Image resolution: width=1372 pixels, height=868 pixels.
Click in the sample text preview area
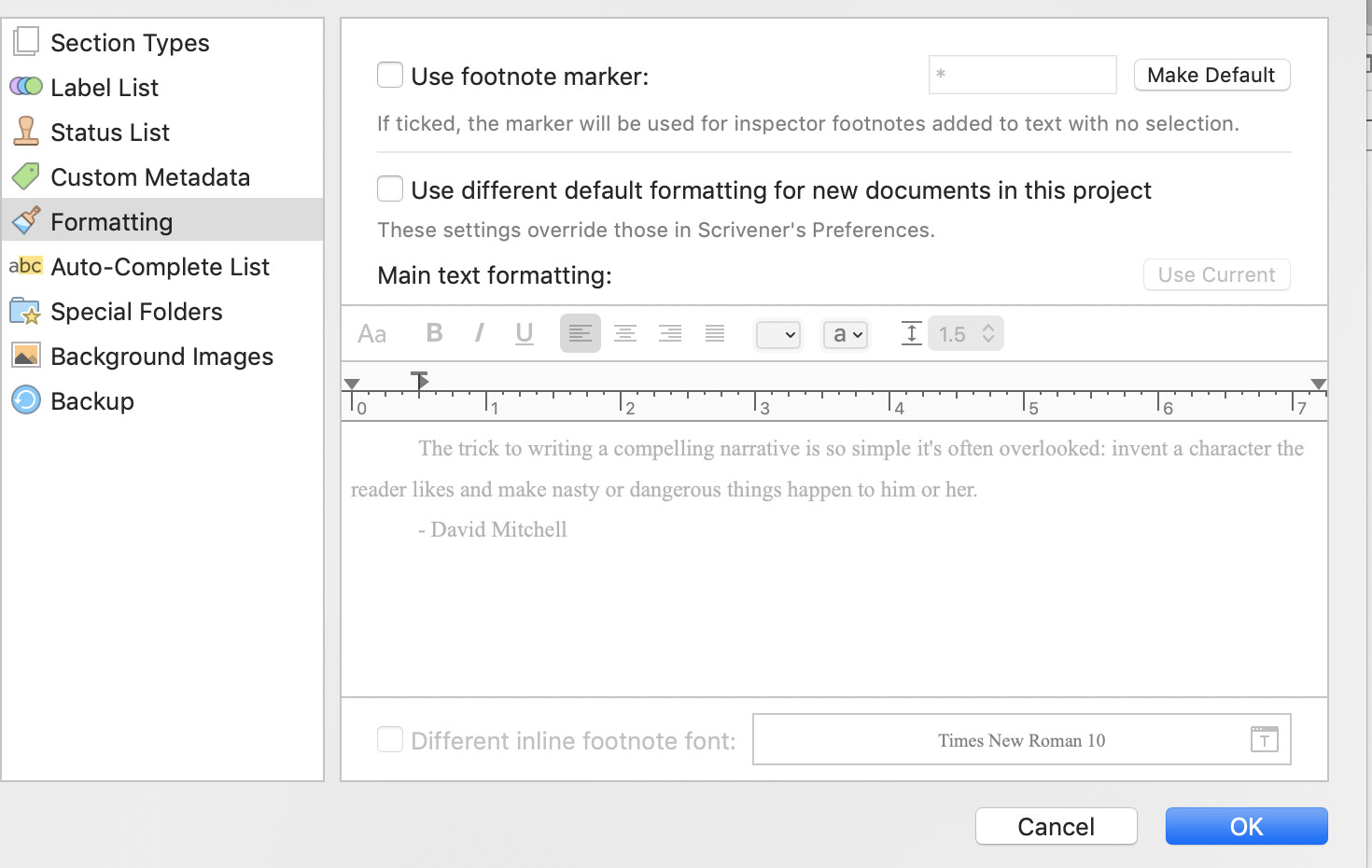pos(833,558)
